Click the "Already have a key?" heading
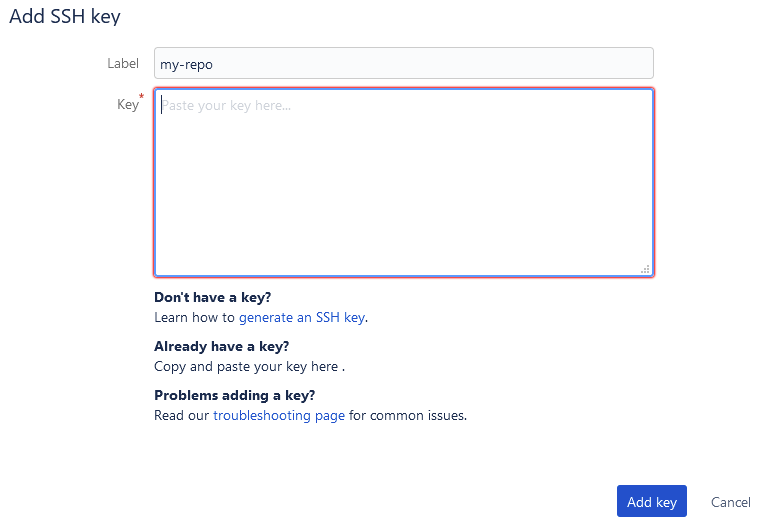The width and height of the screenshot is (770, 524). coord(222,346)
